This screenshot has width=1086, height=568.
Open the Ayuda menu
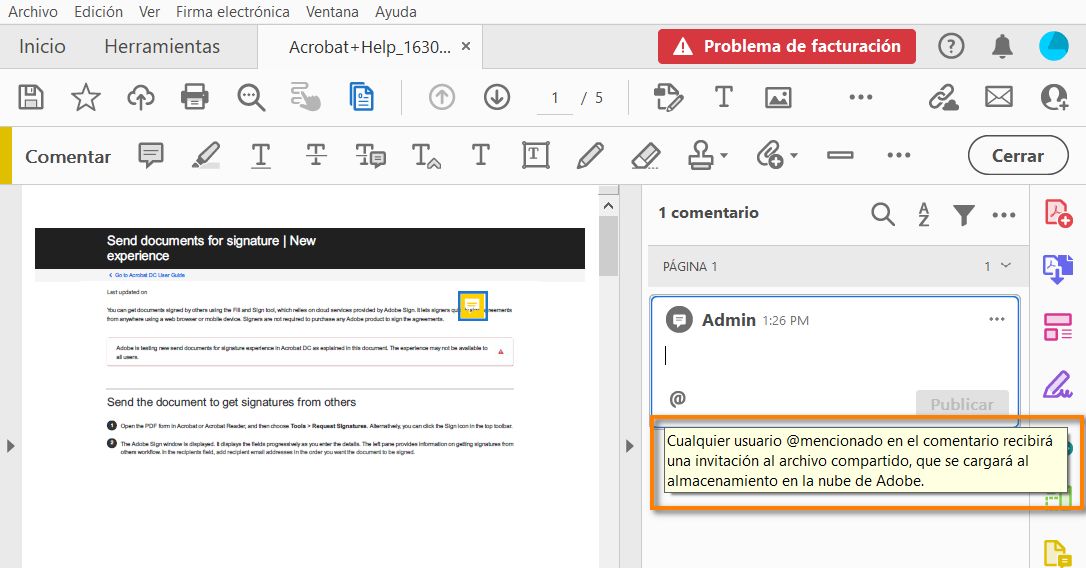395,12
